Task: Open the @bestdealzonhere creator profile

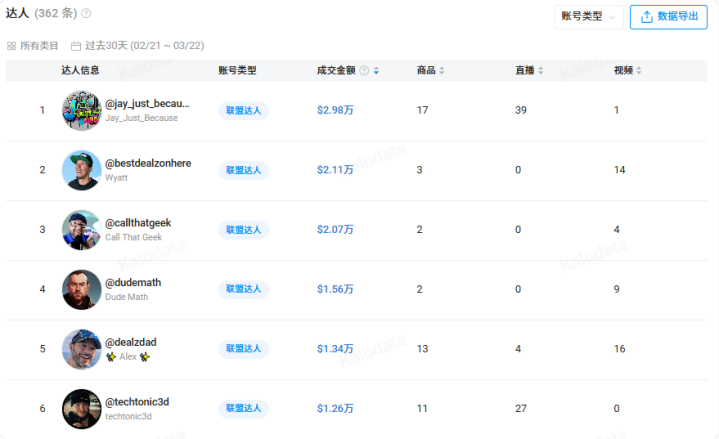Action: pyautogui.click(x=148, y=163)
